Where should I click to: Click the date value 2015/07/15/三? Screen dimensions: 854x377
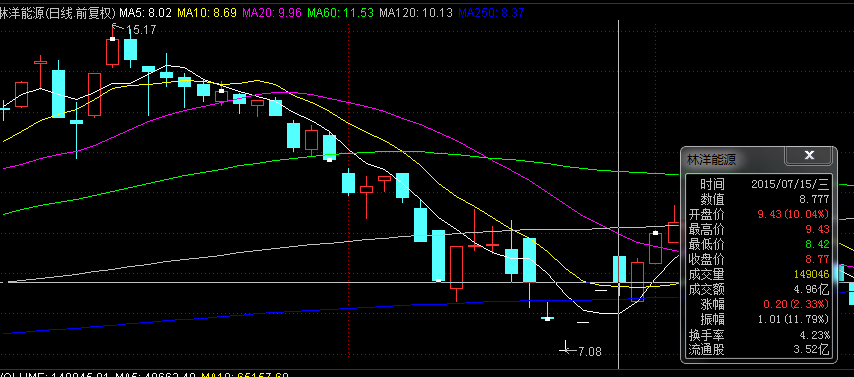790,184
